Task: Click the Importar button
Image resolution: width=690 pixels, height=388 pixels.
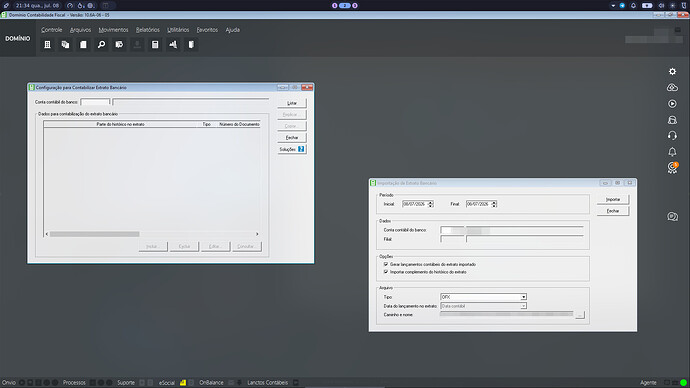Action: point(613,199)
